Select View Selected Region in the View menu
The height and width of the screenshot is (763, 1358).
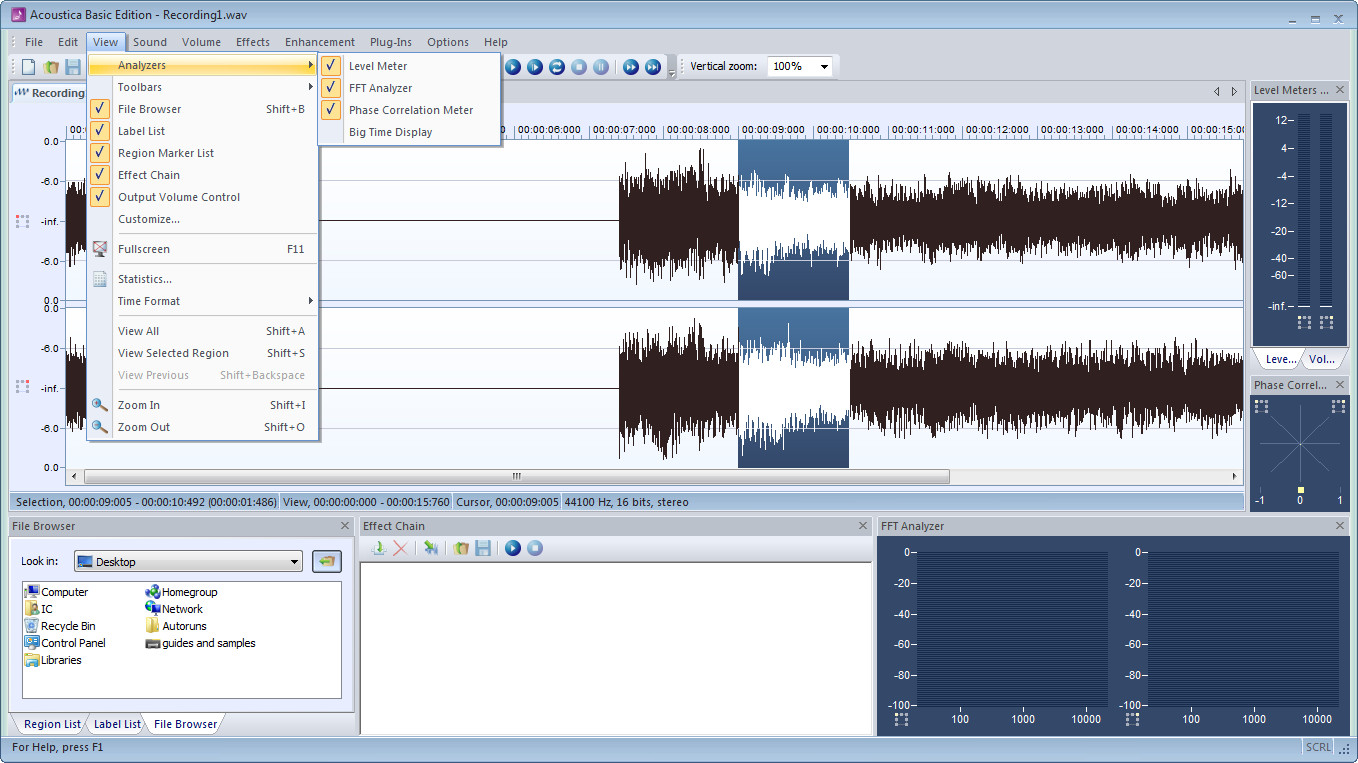tap(203, 353)
